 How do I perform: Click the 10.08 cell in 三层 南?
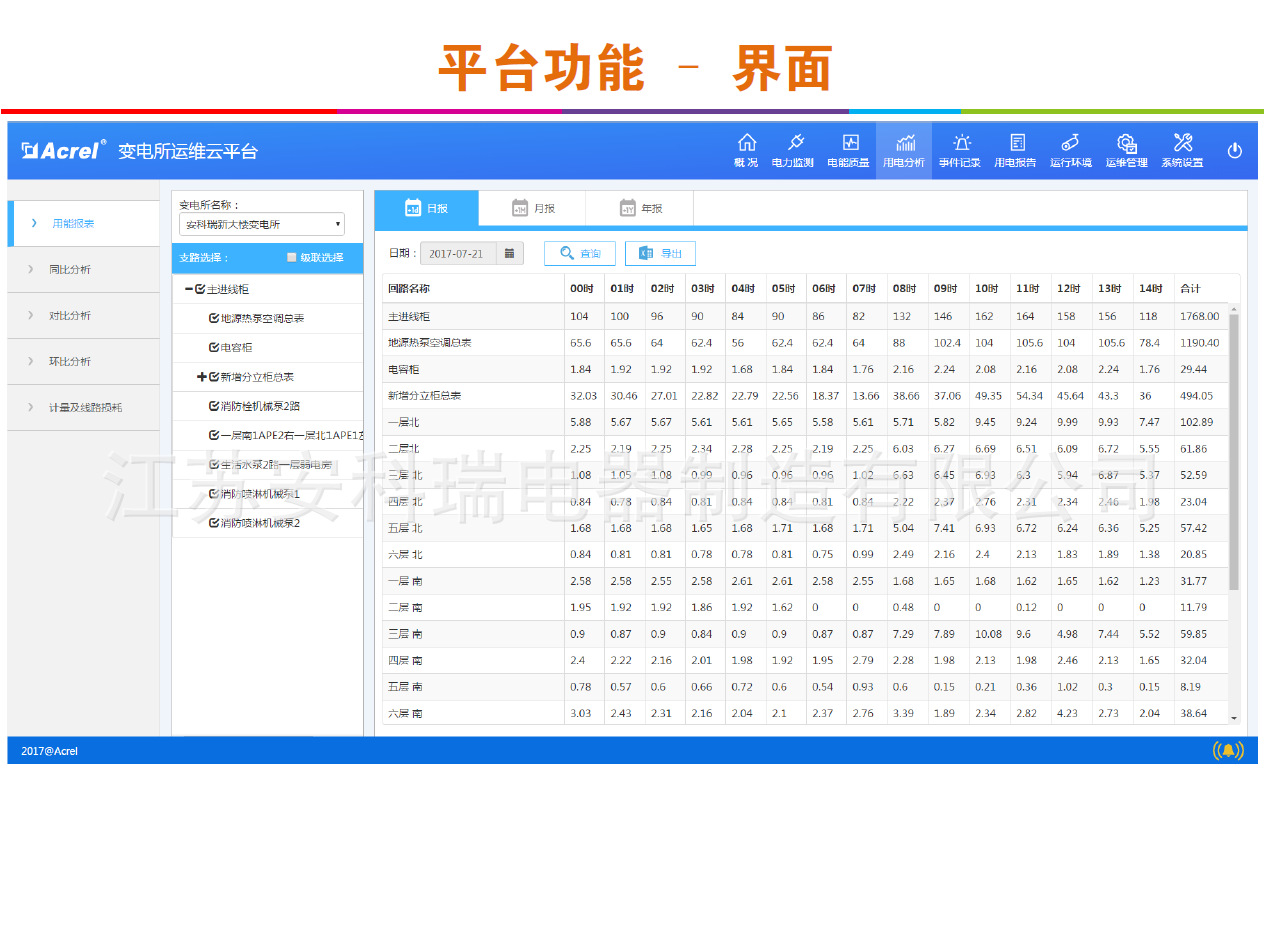click(988, 634)
